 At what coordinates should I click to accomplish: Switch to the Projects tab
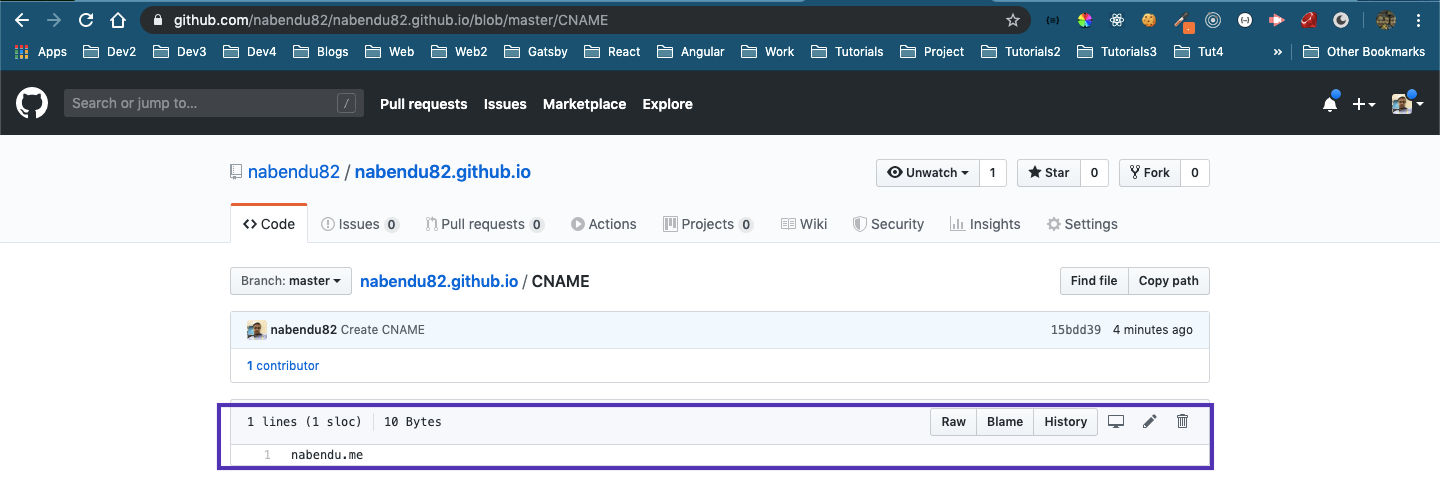[708, 224]
